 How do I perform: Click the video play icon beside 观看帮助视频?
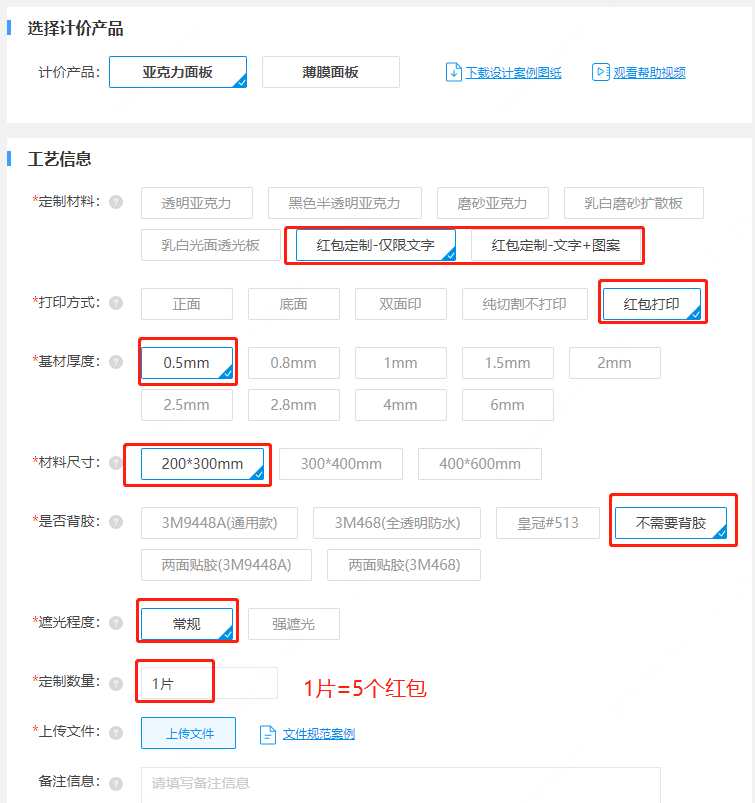pyautogui.click(x=600, y=72)
